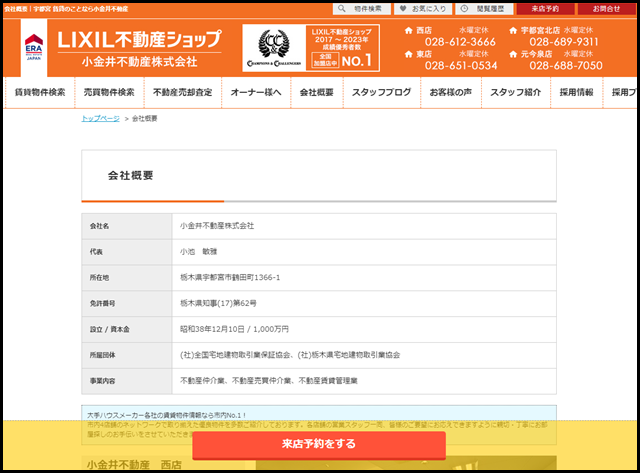Click the house icon beside 東店
The image size is (640, 473).
pyautogui.click(x=409, y=54)
